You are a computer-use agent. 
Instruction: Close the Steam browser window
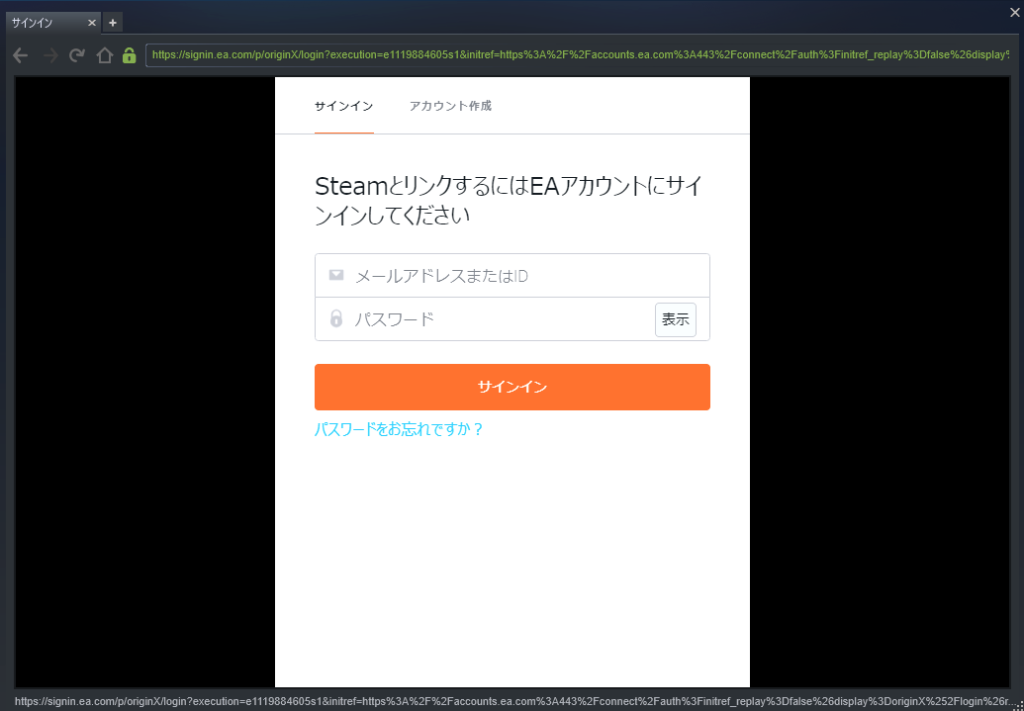tap(1015, 12)
